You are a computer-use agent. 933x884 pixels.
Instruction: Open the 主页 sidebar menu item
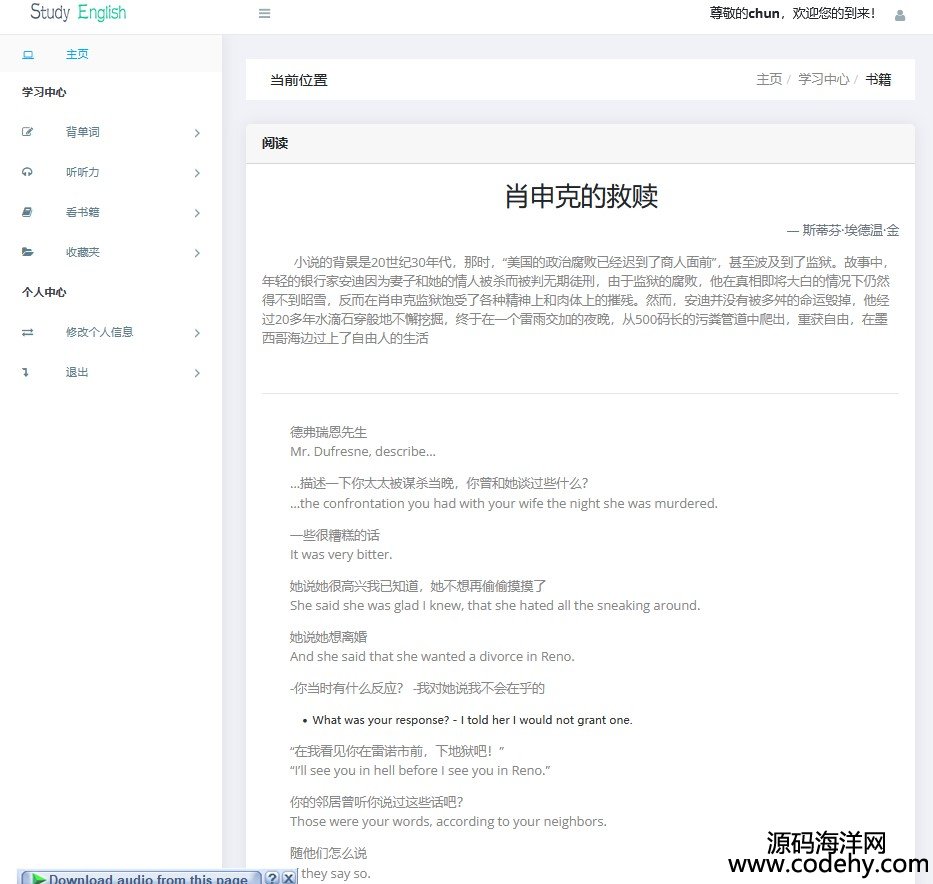[x=111, y=55]
